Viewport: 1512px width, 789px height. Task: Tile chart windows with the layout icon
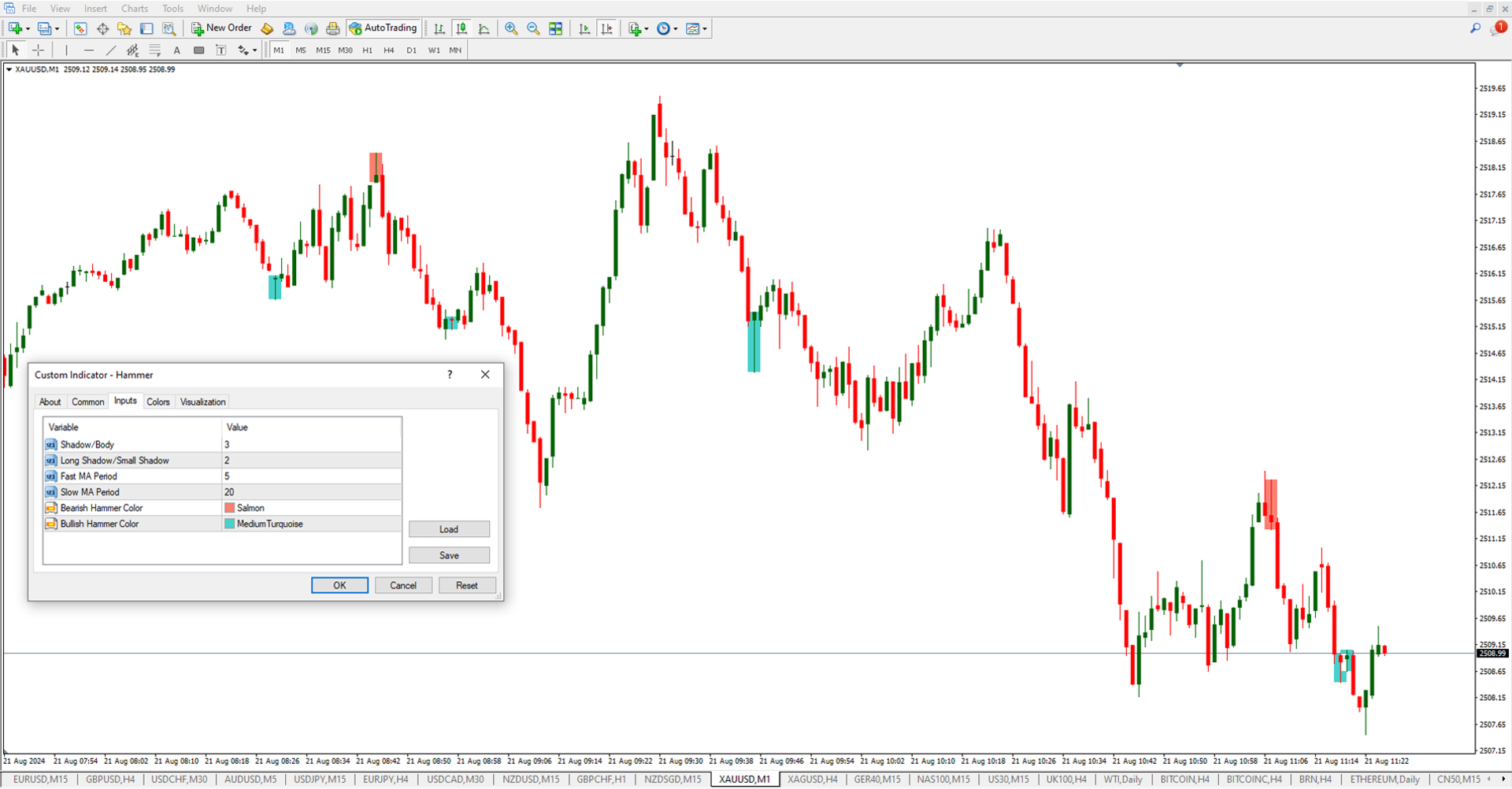(x=556, y=28)
